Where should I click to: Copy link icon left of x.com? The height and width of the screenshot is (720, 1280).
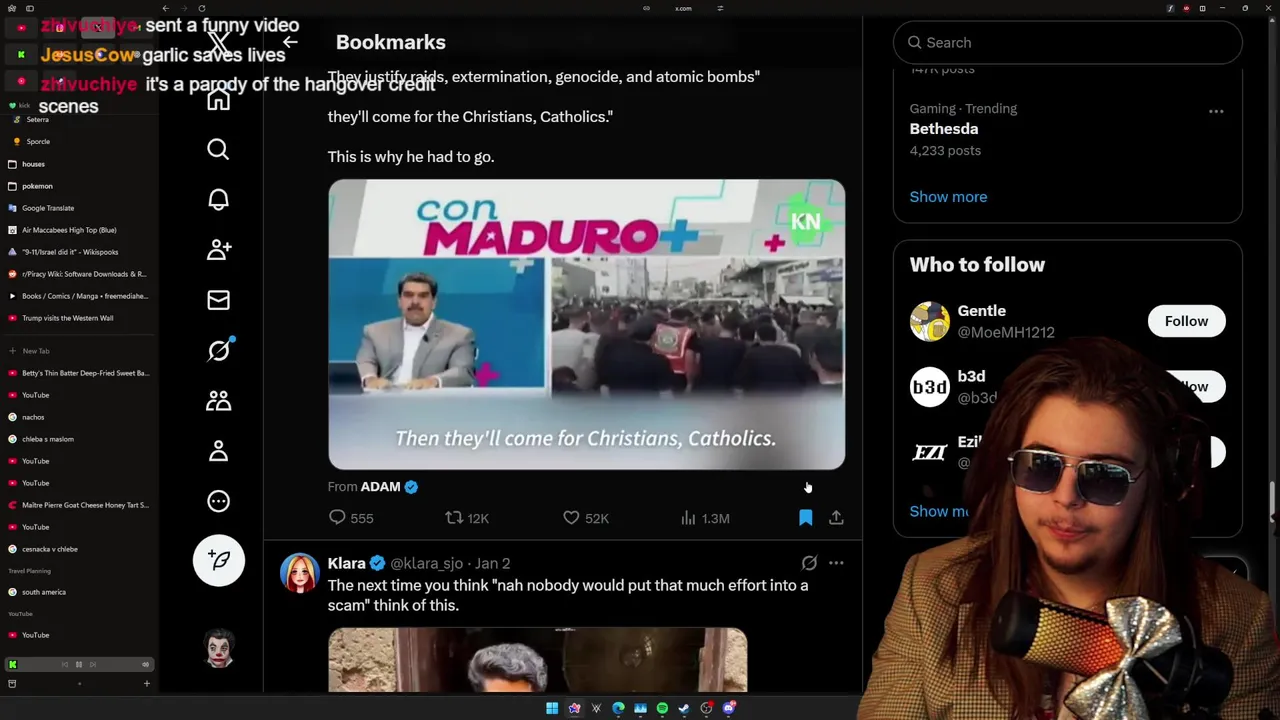click(x=647, y=8)
